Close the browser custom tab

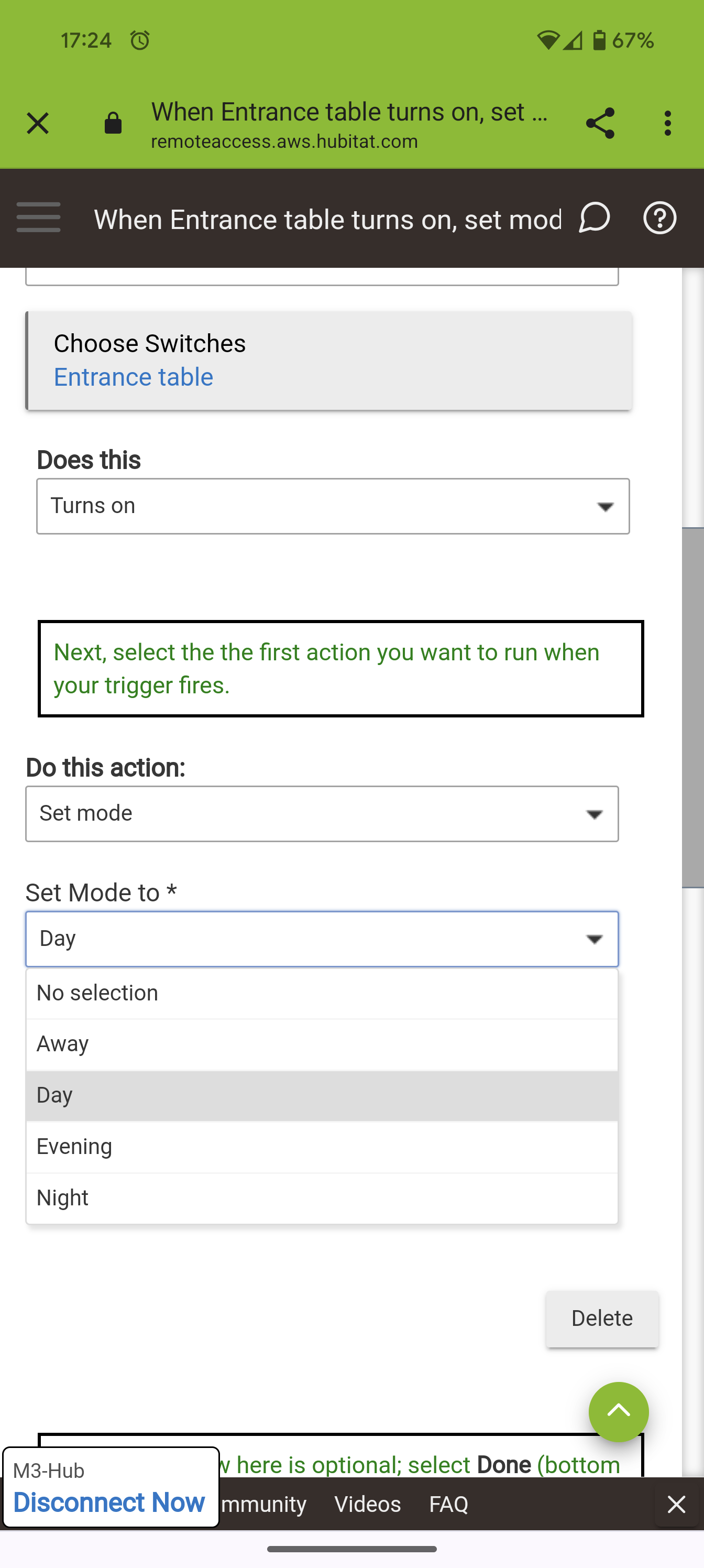click(38, 124)
